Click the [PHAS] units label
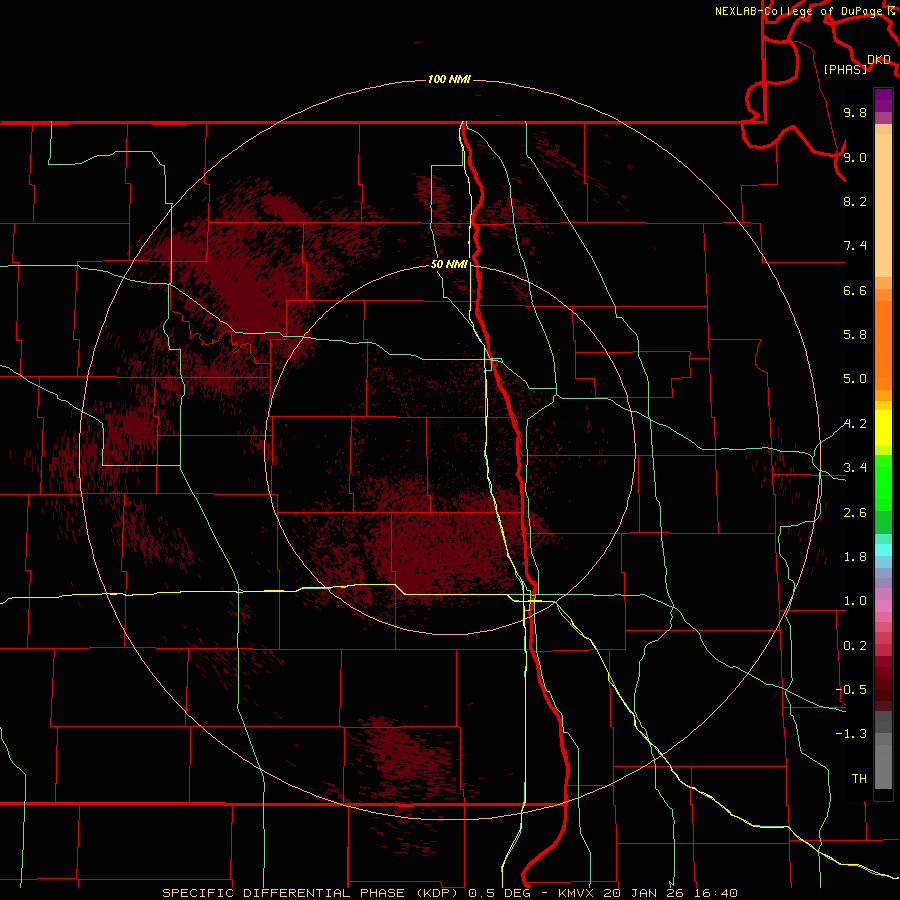Image resolution: width=900 pixels, height=900 pixels. (x=845, y=69)
